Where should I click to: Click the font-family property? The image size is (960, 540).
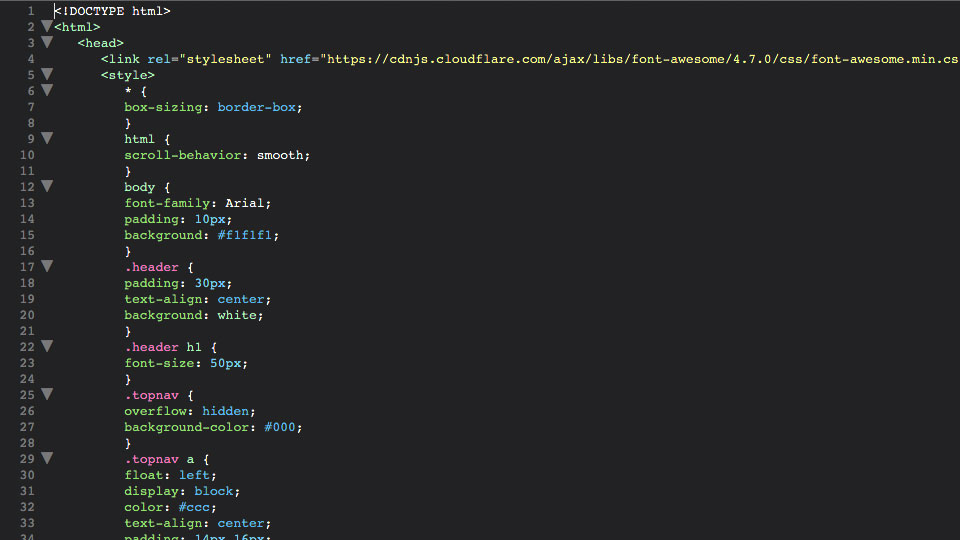point(167,203)
